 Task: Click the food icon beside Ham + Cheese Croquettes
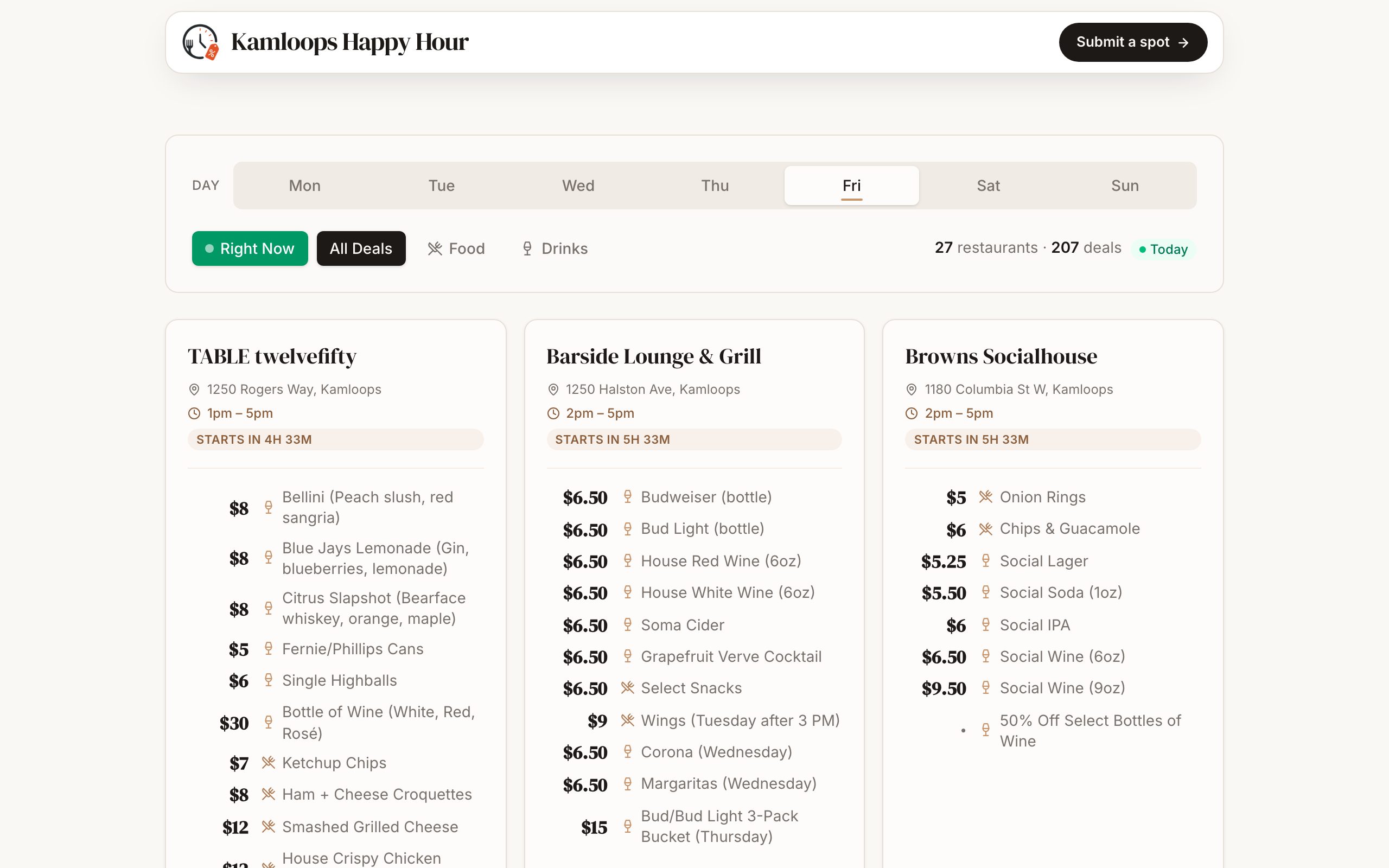tap(268, 794)
